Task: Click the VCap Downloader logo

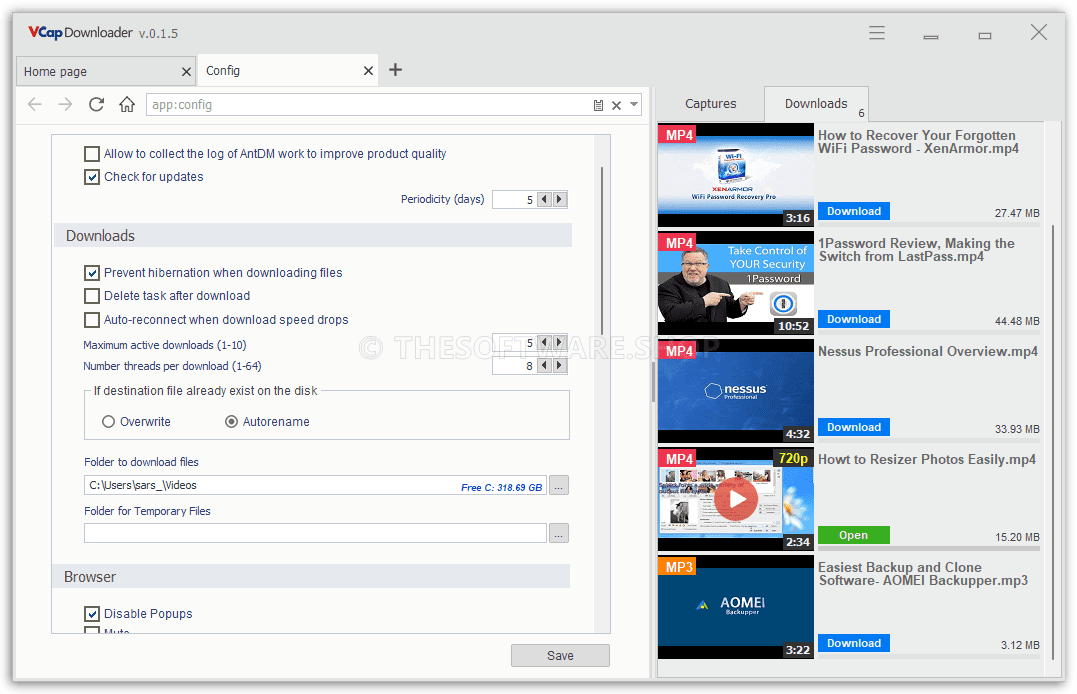Action: (x=80, y=32)
